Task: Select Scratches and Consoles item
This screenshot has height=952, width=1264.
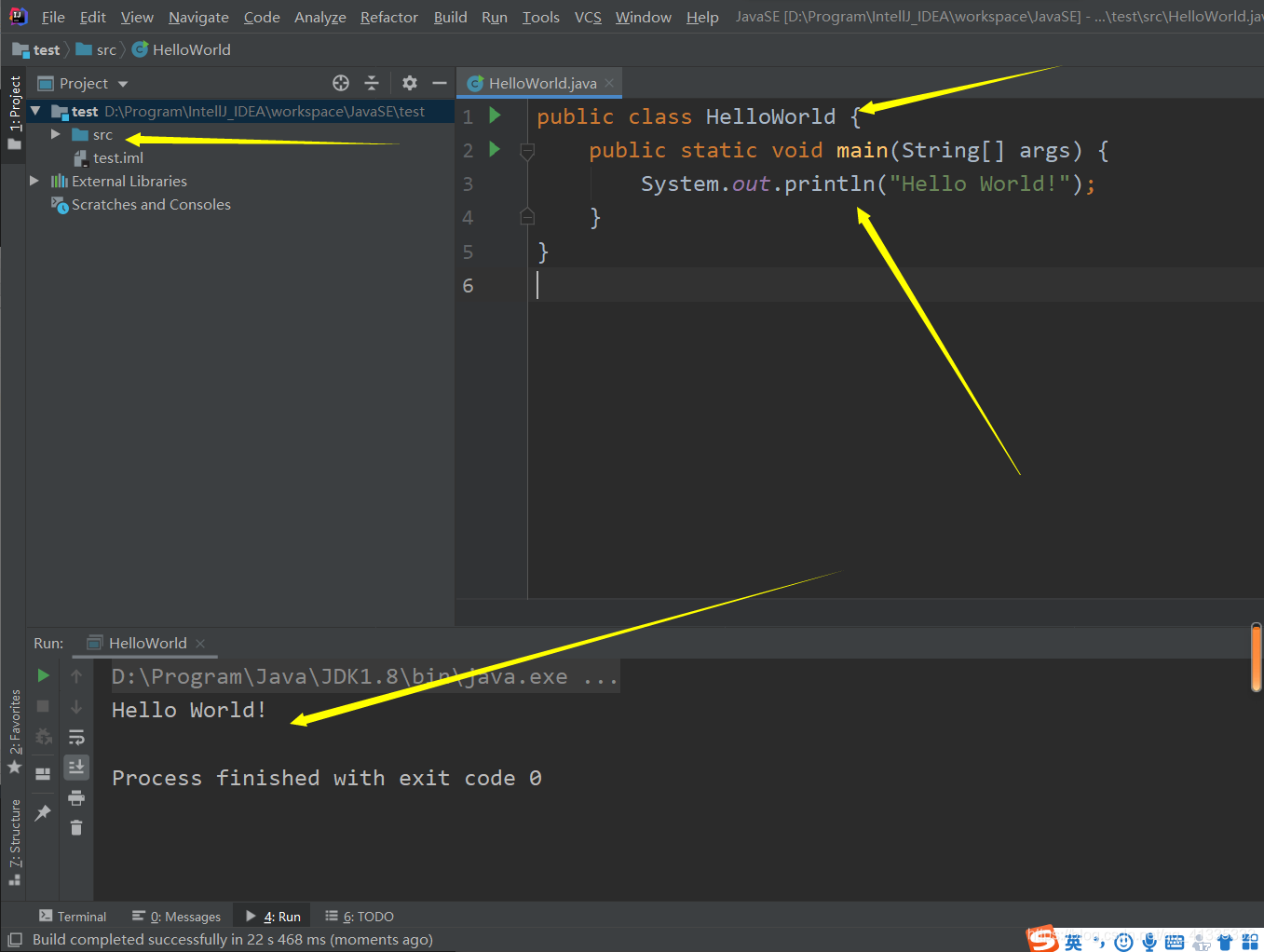Action: click(x=141, y=204)
